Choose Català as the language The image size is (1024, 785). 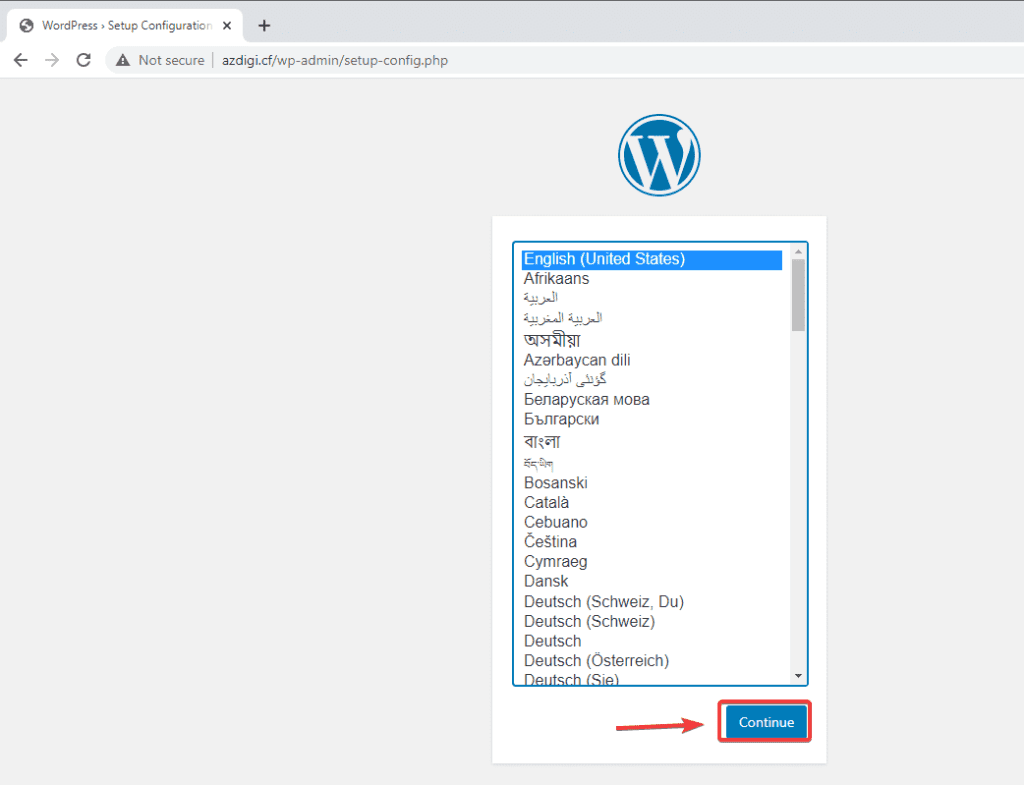coord(546,503)
